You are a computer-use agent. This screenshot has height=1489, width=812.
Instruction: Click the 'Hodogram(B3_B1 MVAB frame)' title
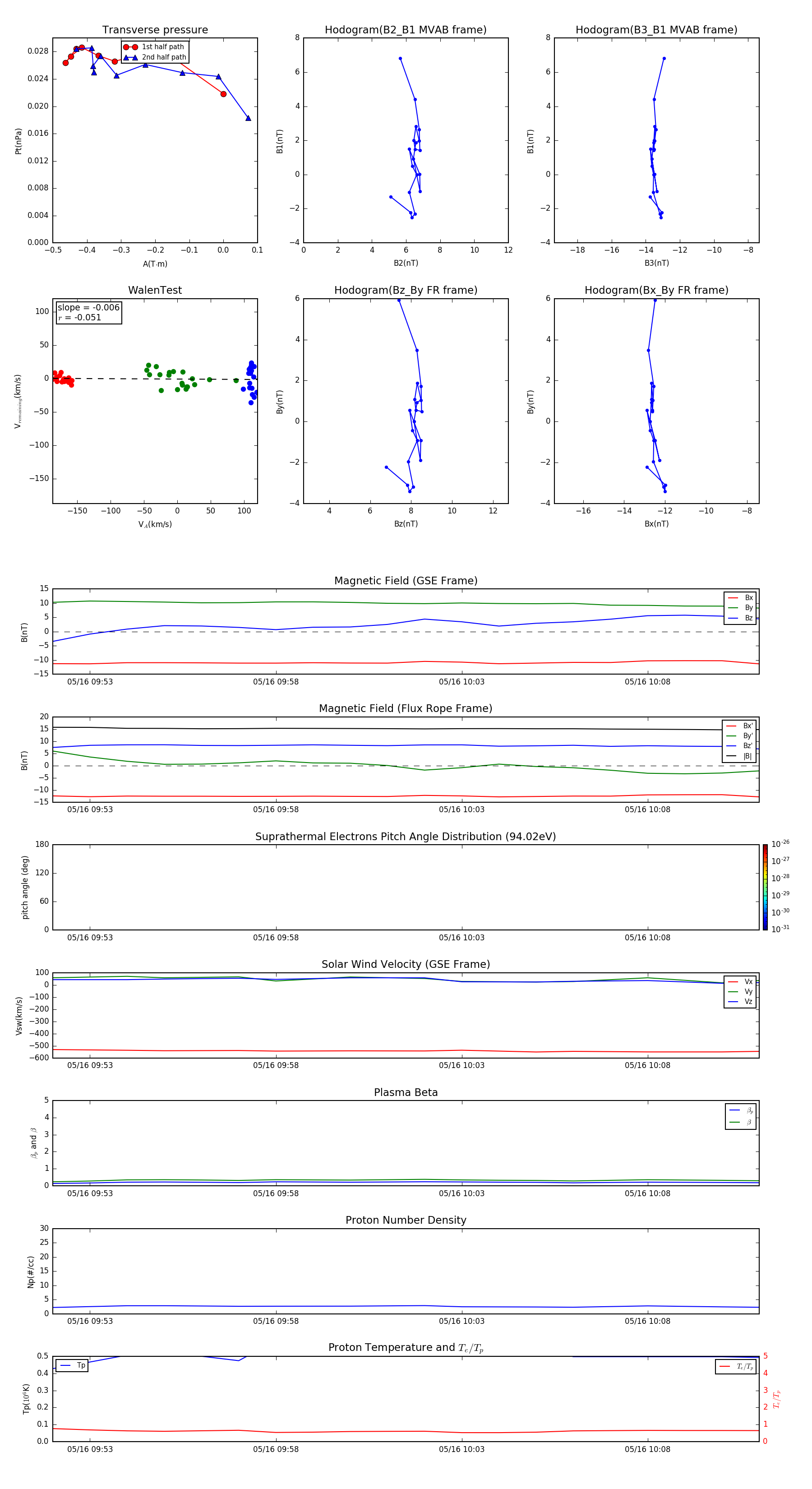(x=656, y=30)
